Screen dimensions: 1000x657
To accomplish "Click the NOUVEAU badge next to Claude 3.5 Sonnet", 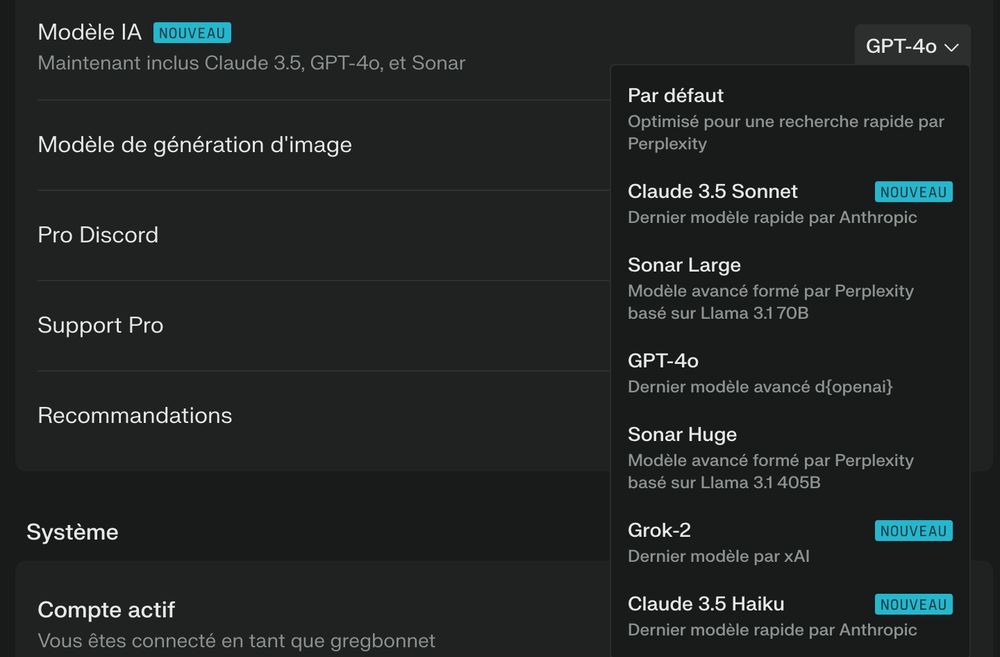I will pyautogui.click(x=913, y=192).
